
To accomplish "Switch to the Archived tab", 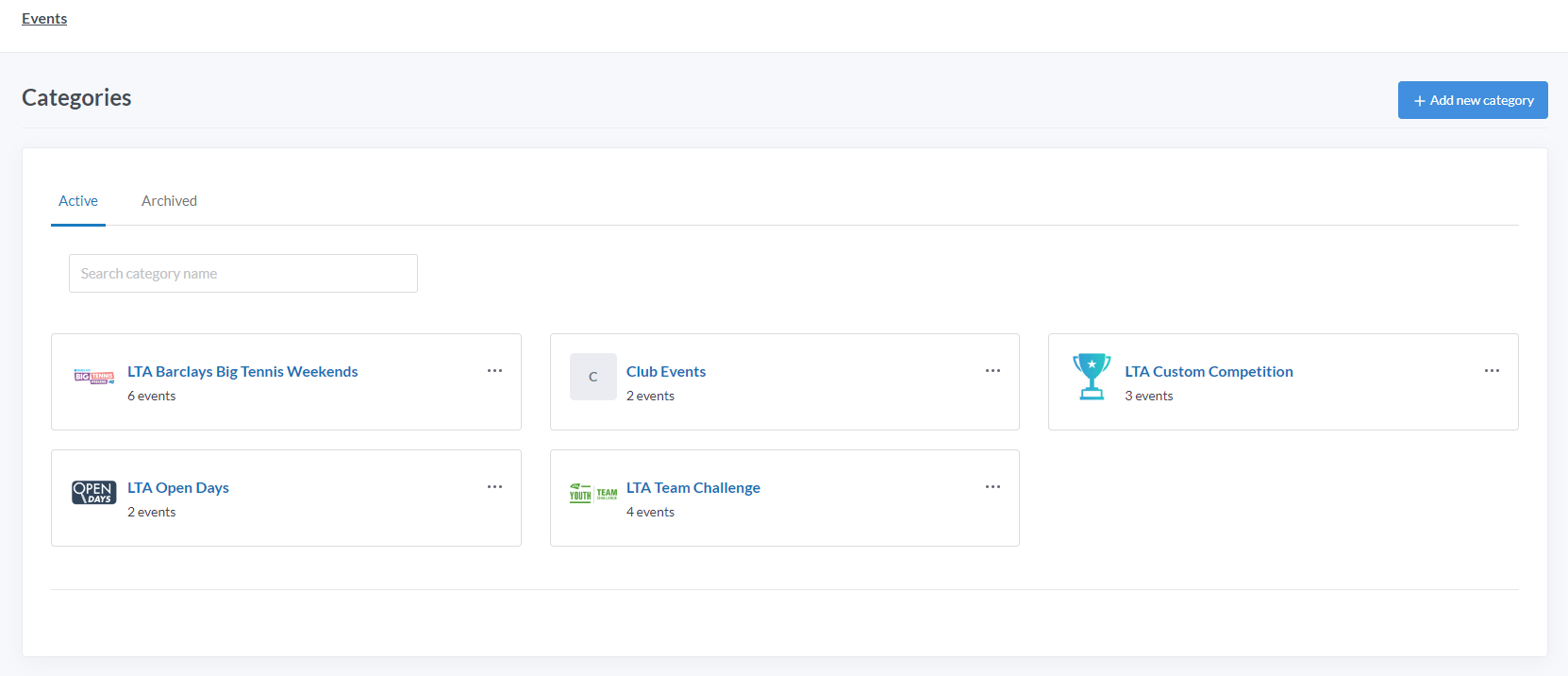I will pyautogui.click(x=169, y=201).
